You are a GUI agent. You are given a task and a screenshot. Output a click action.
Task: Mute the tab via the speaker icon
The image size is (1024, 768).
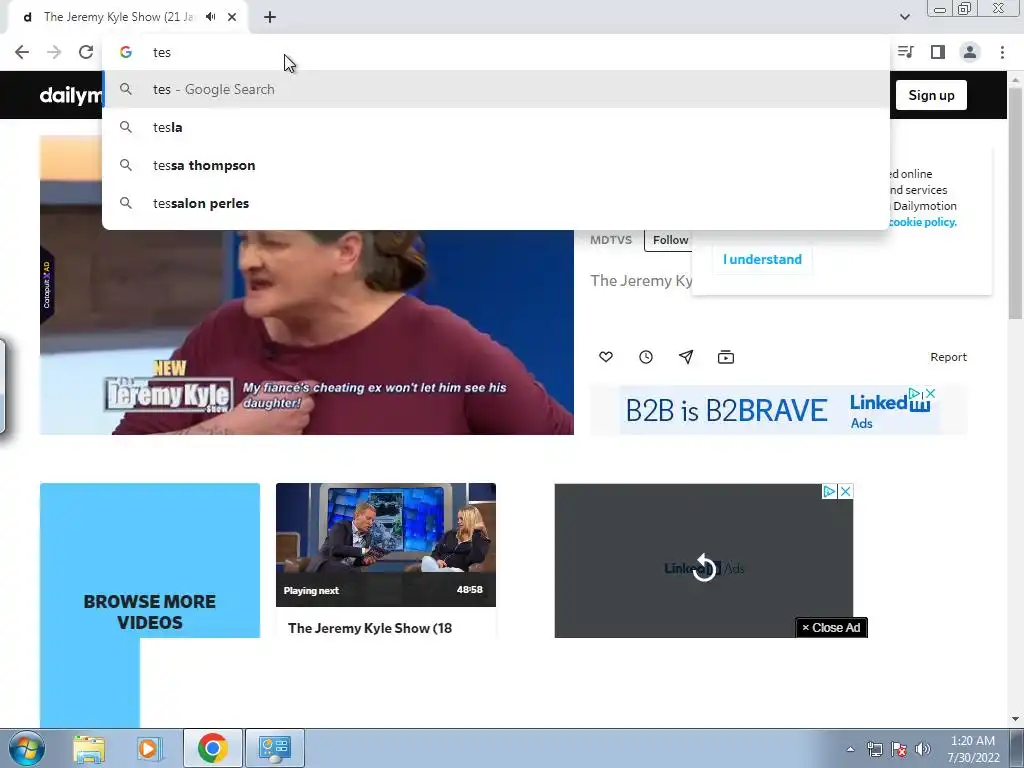(x=210, y=17)
